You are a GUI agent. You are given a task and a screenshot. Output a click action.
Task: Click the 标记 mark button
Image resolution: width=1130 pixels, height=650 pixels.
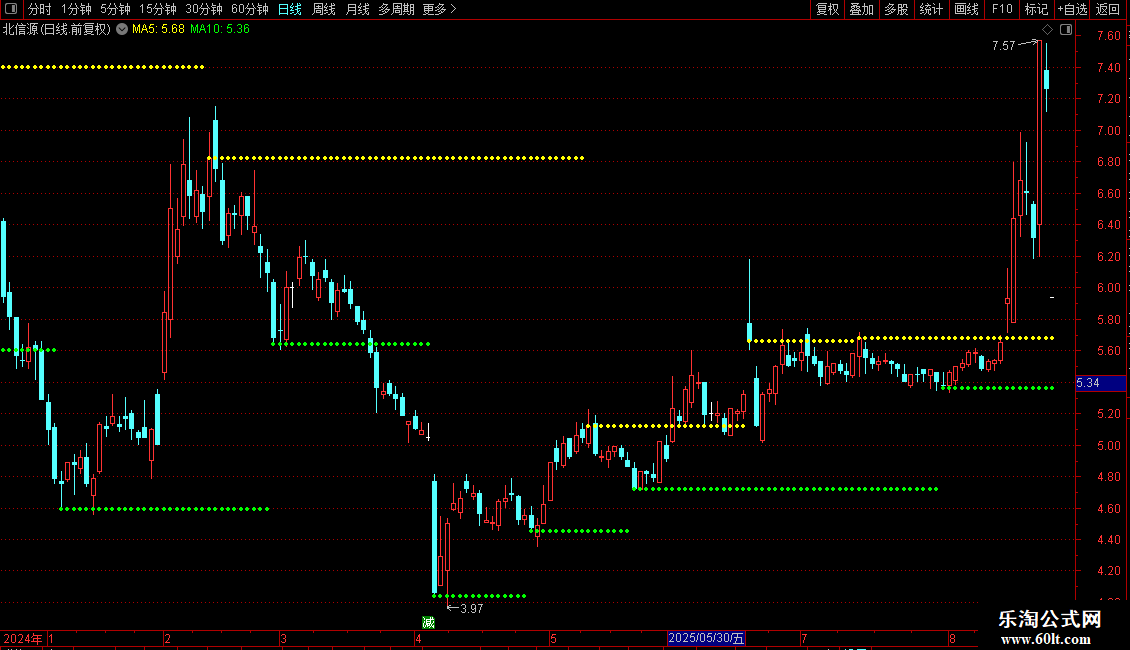click(x=1036, y=9)
